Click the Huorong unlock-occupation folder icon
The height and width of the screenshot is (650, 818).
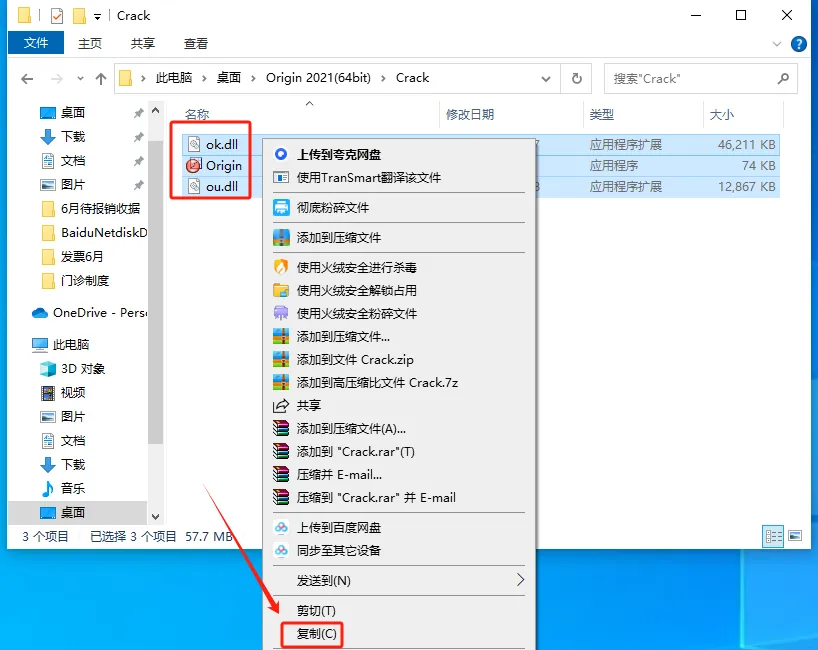tap(281, 290)
